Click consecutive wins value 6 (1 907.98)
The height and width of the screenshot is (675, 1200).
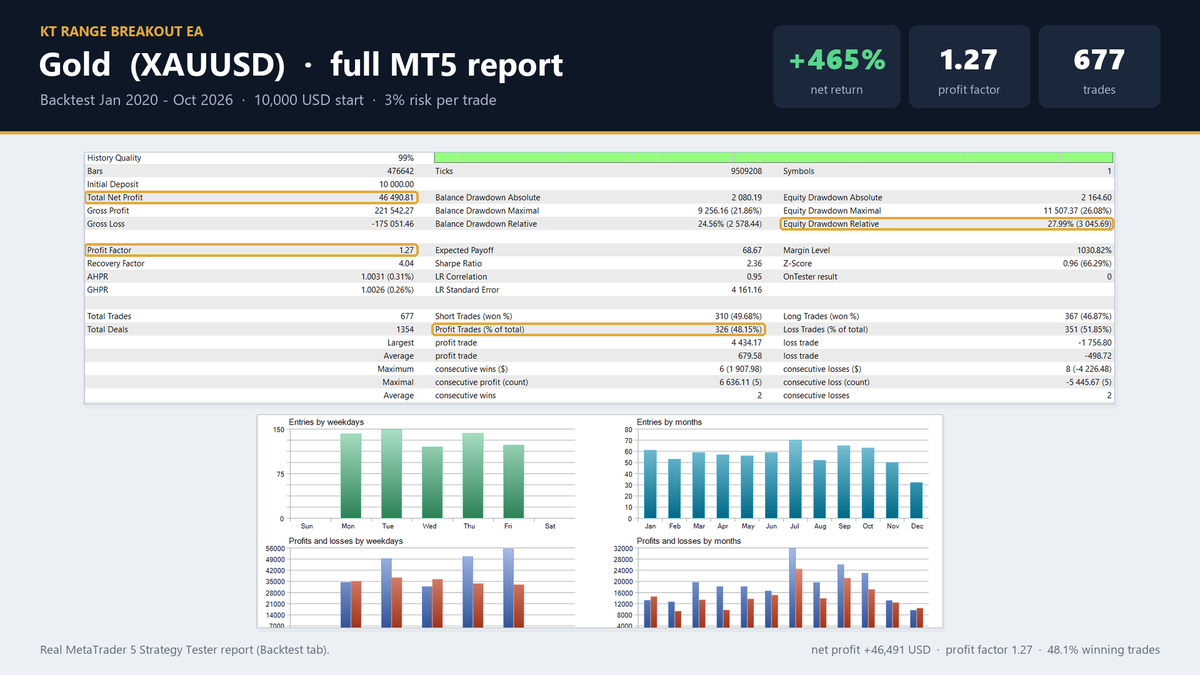click(x=739, y=369)
